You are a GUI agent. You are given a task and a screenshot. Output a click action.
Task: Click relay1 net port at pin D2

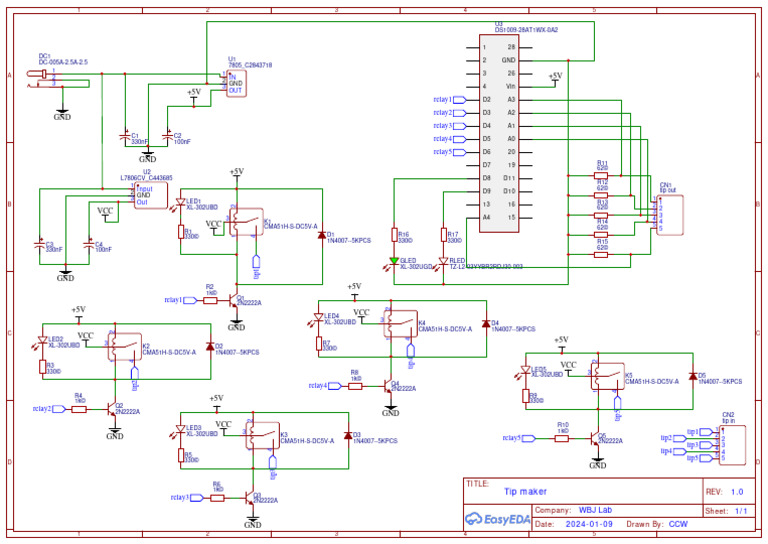coord(450,100)
